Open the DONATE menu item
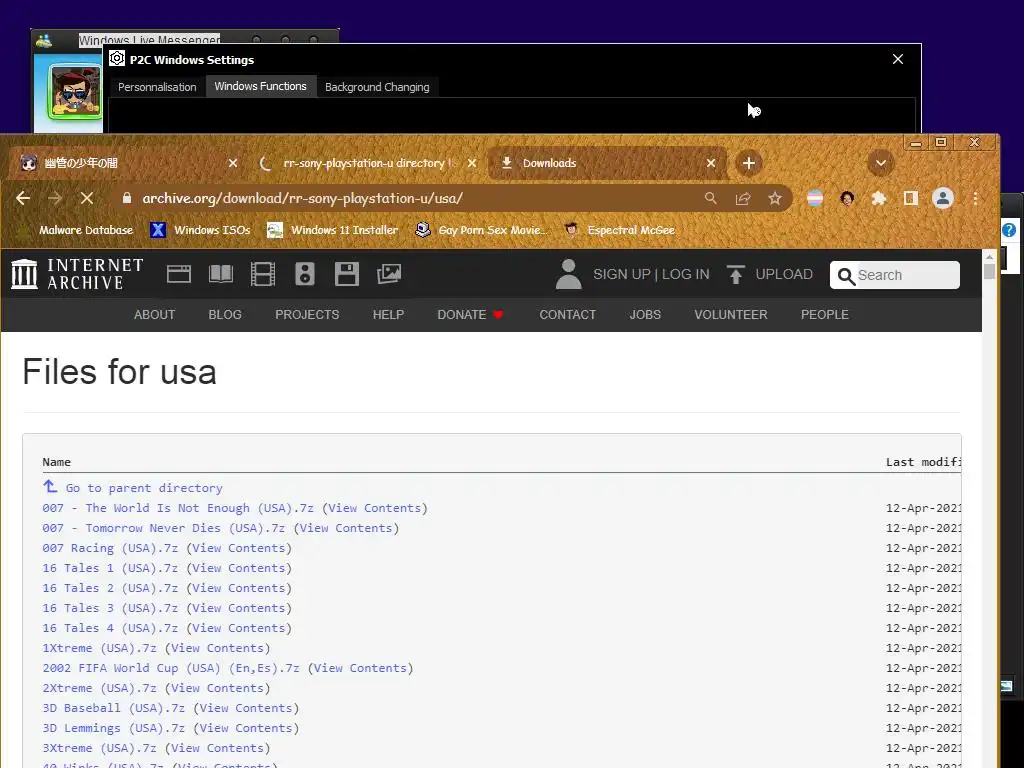The height and width of the screenshot is (768, 1024). (470, 315)
